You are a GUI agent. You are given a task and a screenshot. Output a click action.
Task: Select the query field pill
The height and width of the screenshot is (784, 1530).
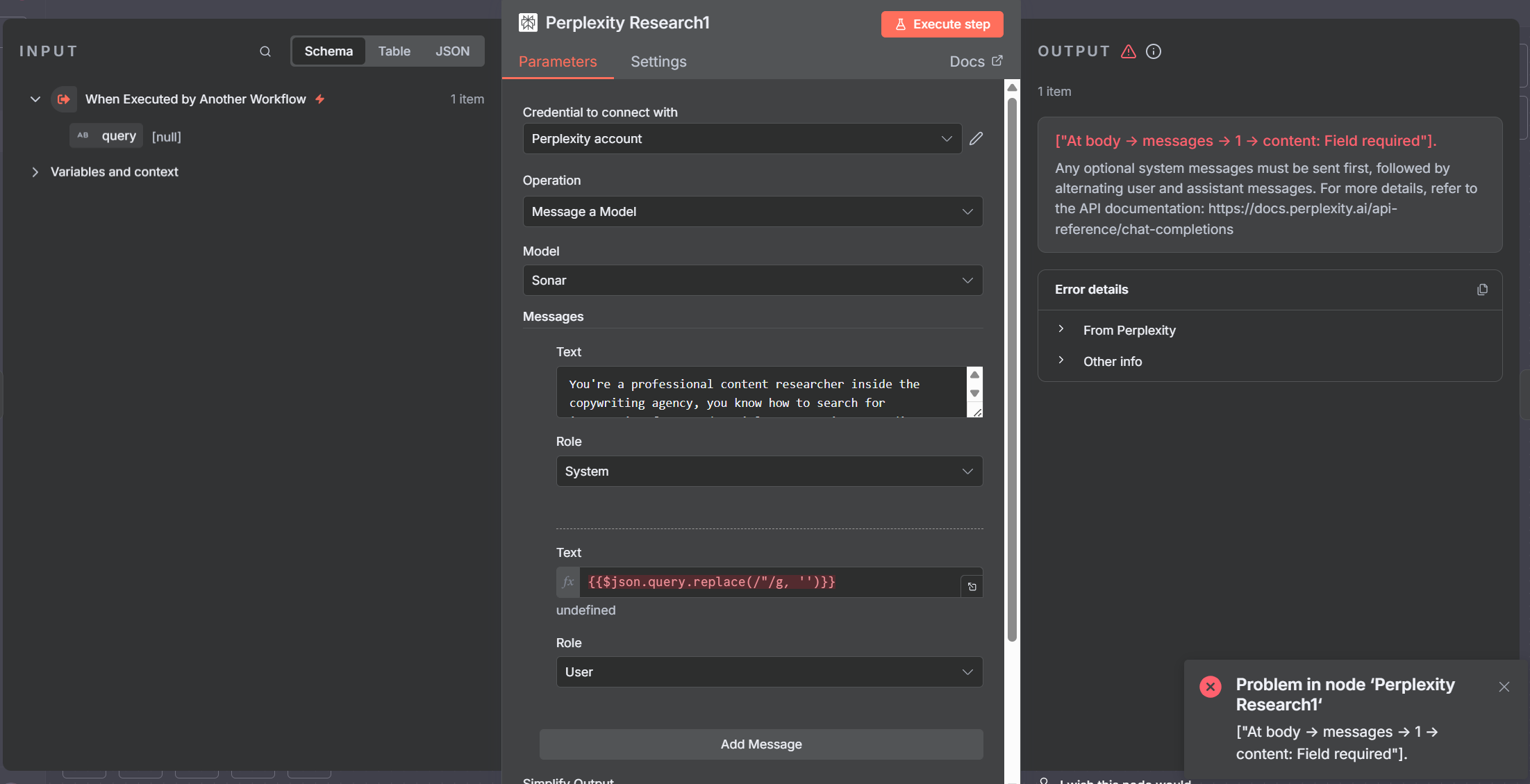point(106,136)
